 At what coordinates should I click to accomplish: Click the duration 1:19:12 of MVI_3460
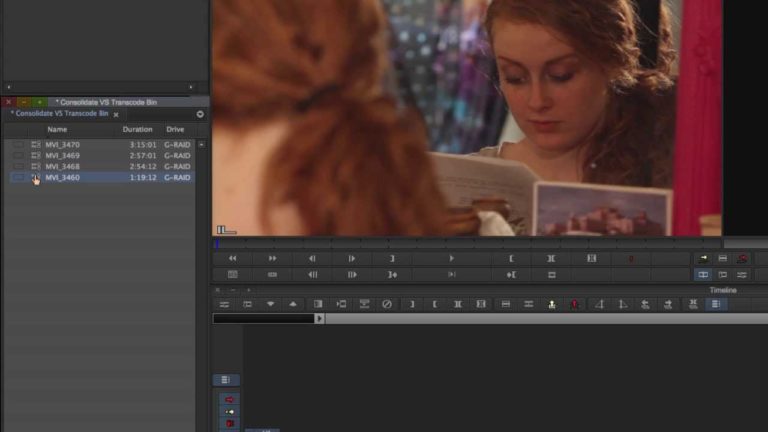click(143, 177)
